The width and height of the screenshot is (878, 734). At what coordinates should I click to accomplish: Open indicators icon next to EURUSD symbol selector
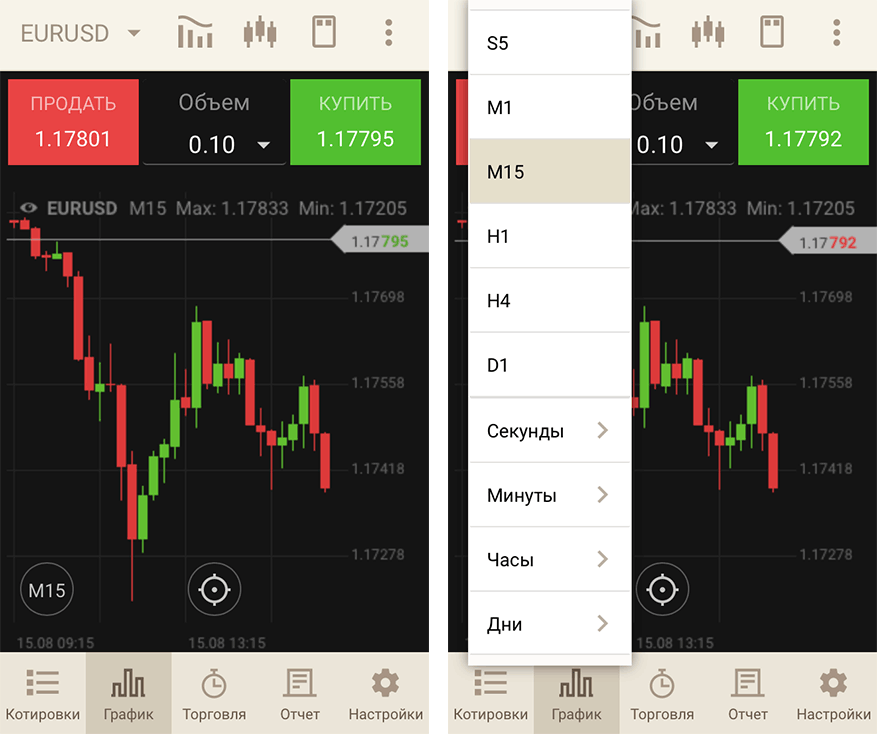coord(195,32)
